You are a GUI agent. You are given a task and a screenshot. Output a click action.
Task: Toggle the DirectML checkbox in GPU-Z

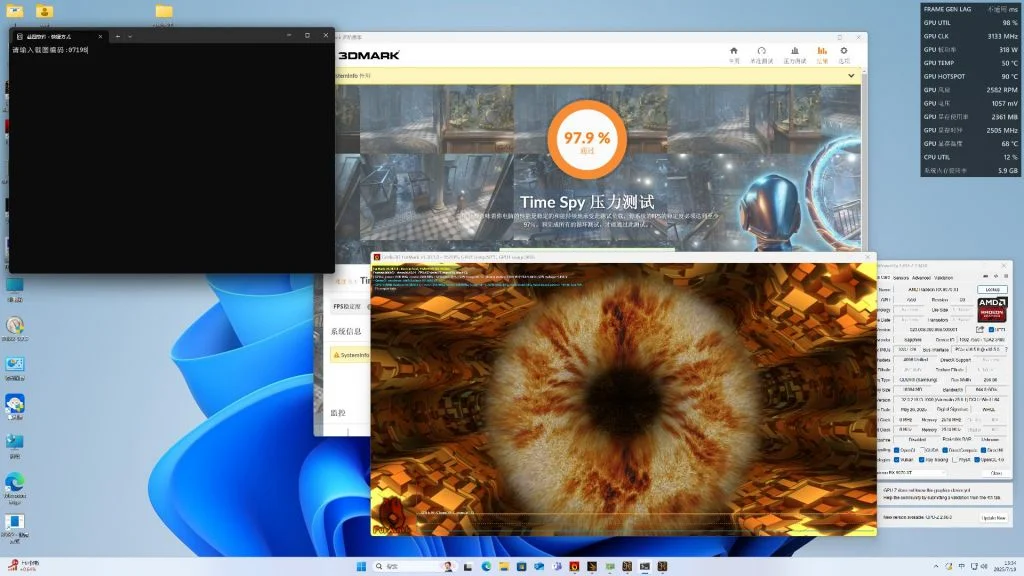[x=984, y=450]
